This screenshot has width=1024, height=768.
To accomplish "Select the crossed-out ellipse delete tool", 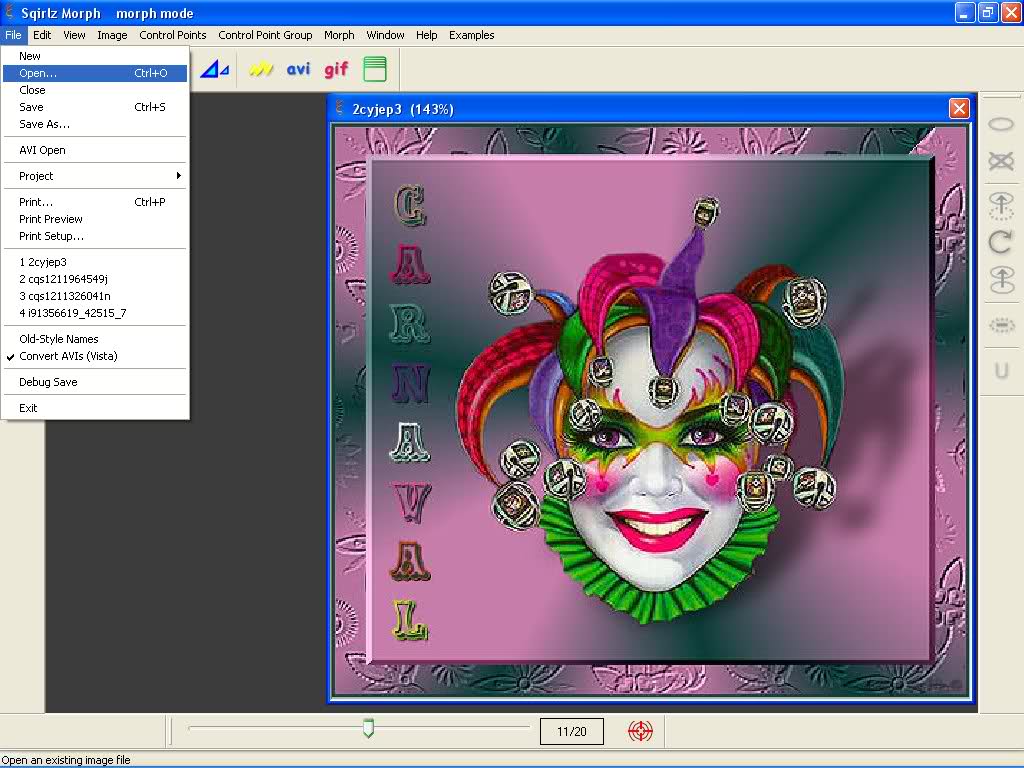I will [1000, 161].
